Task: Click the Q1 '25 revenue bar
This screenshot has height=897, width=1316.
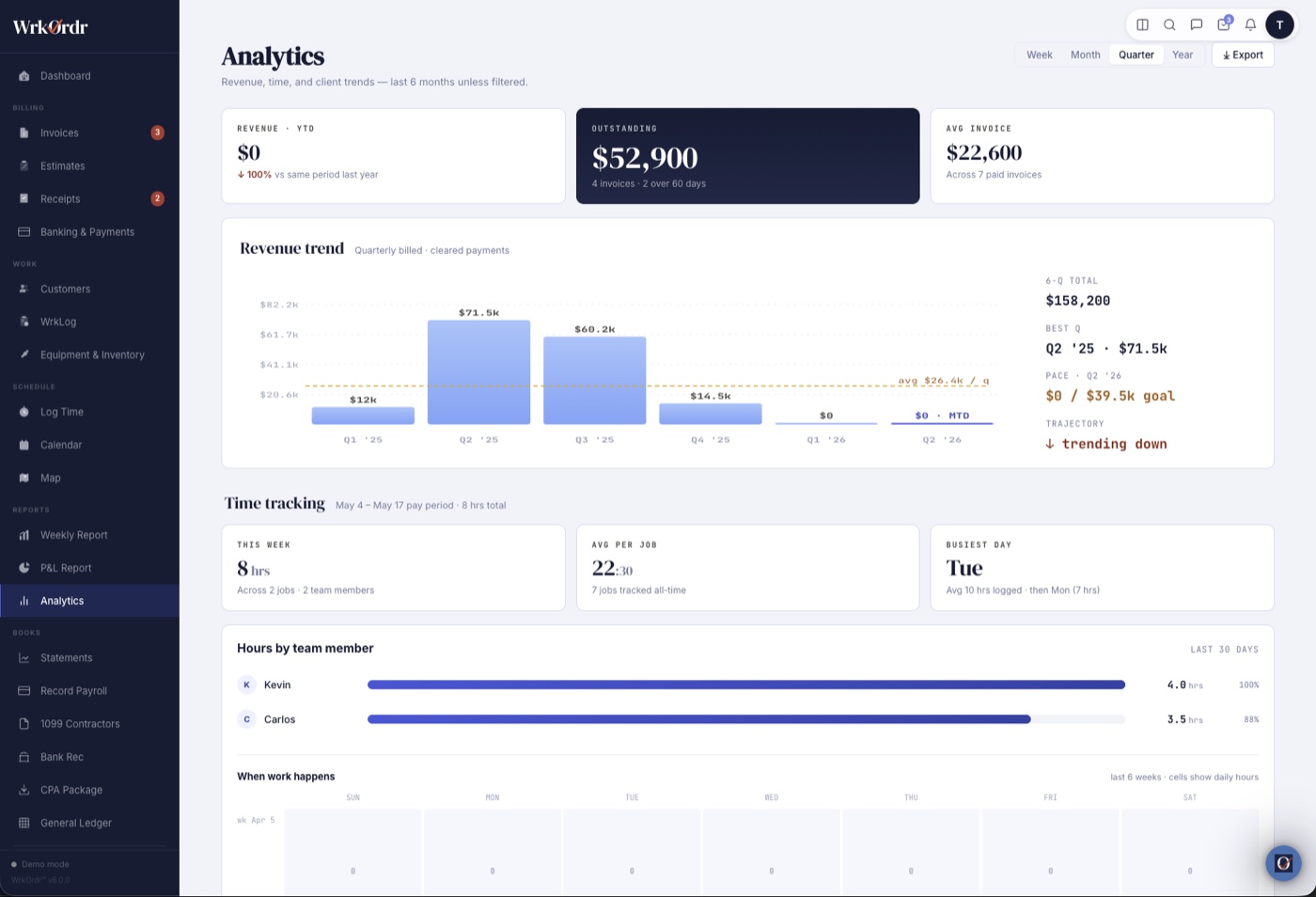Action: click(x=363, y=416)
